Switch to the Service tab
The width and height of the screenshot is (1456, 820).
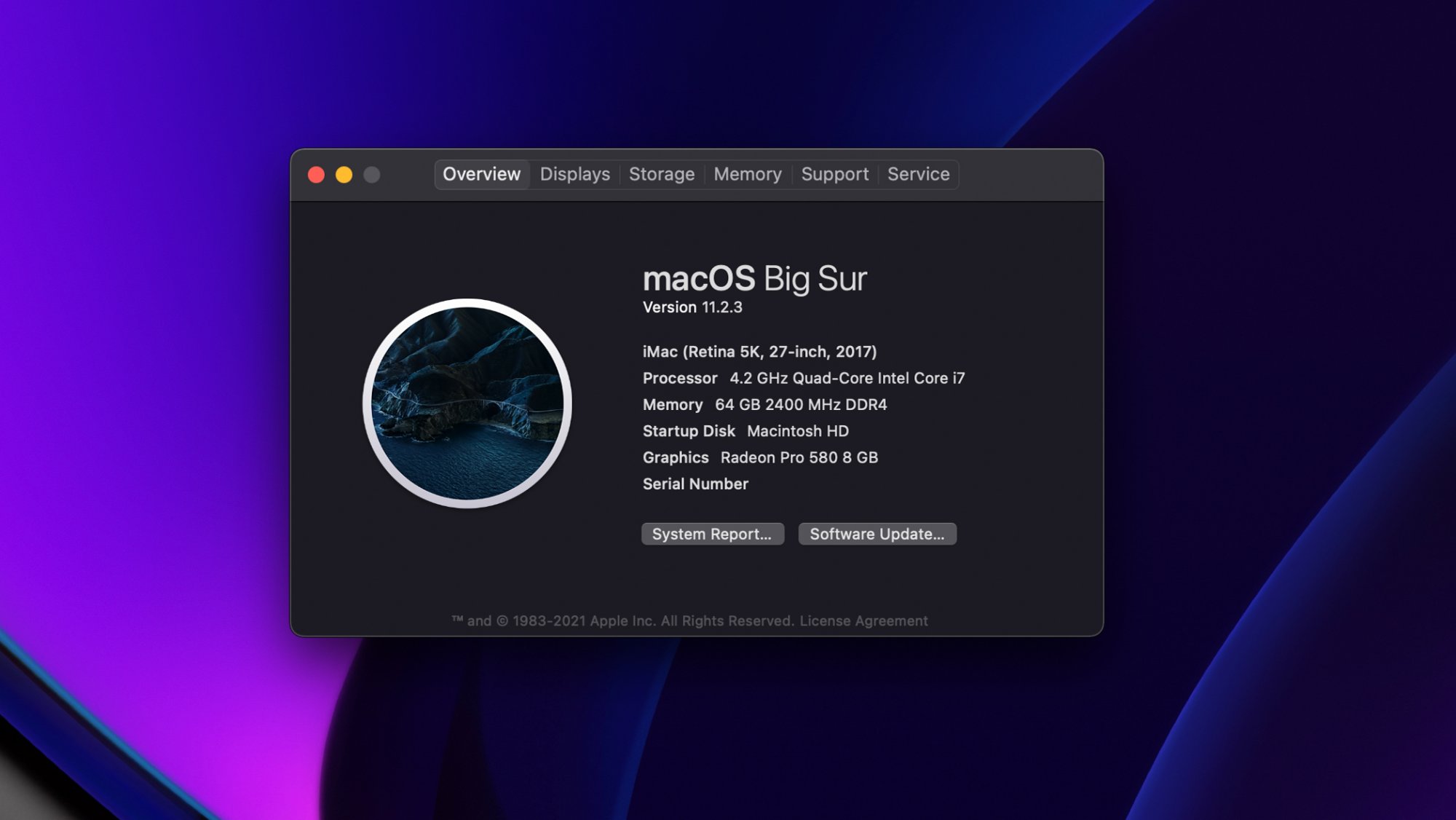[x=918, y=174]
